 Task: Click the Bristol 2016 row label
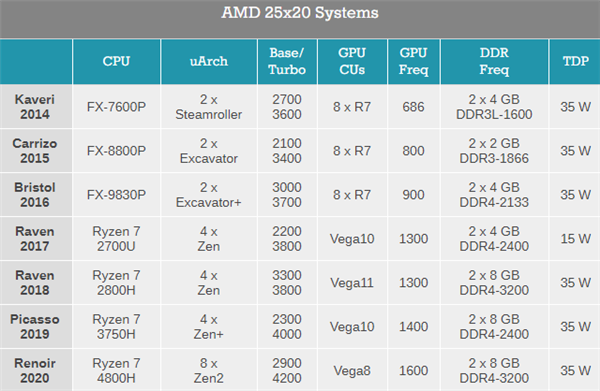(35, 195)
